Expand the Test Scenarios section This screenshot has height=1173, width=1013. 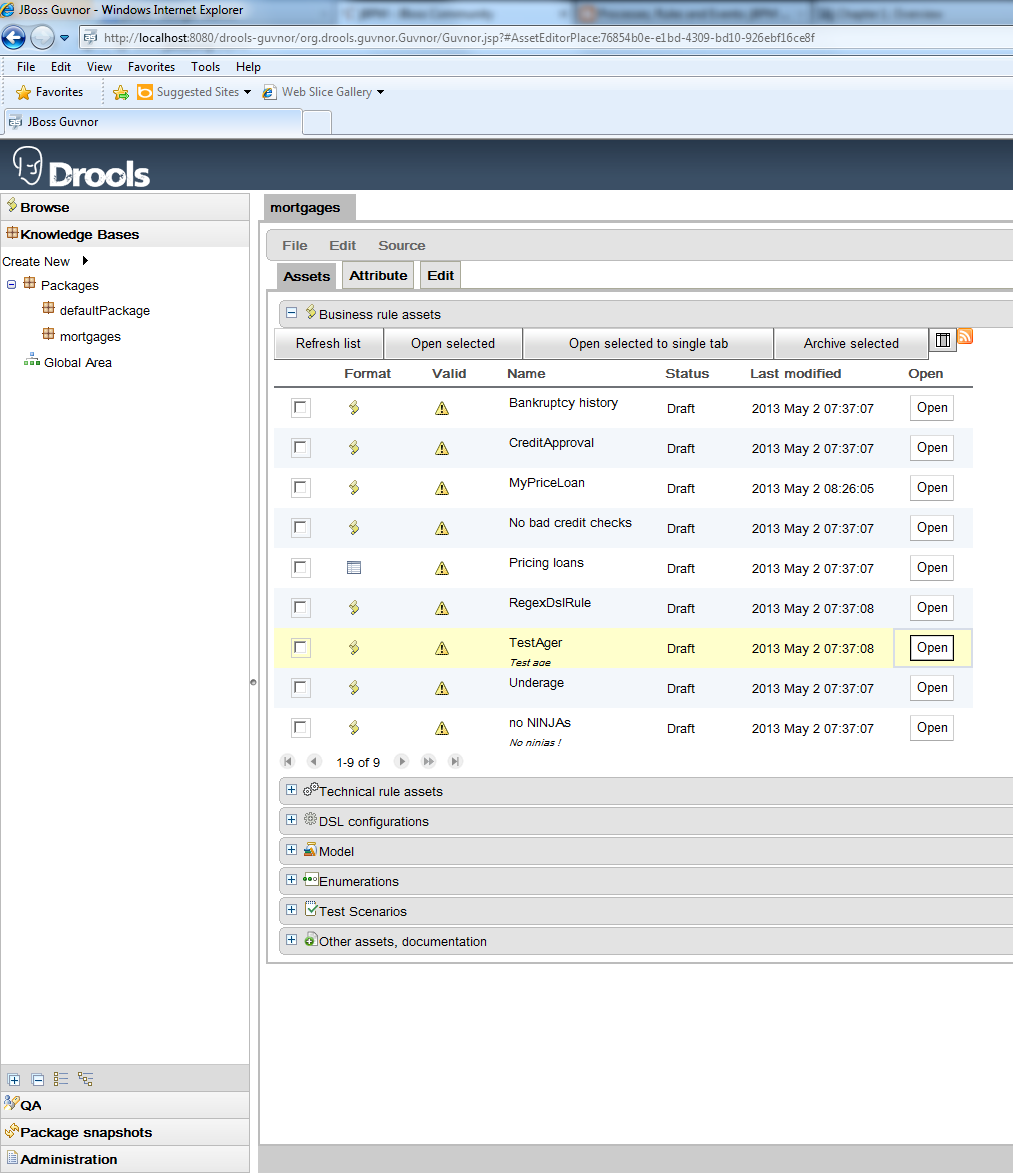pos(292,910)
